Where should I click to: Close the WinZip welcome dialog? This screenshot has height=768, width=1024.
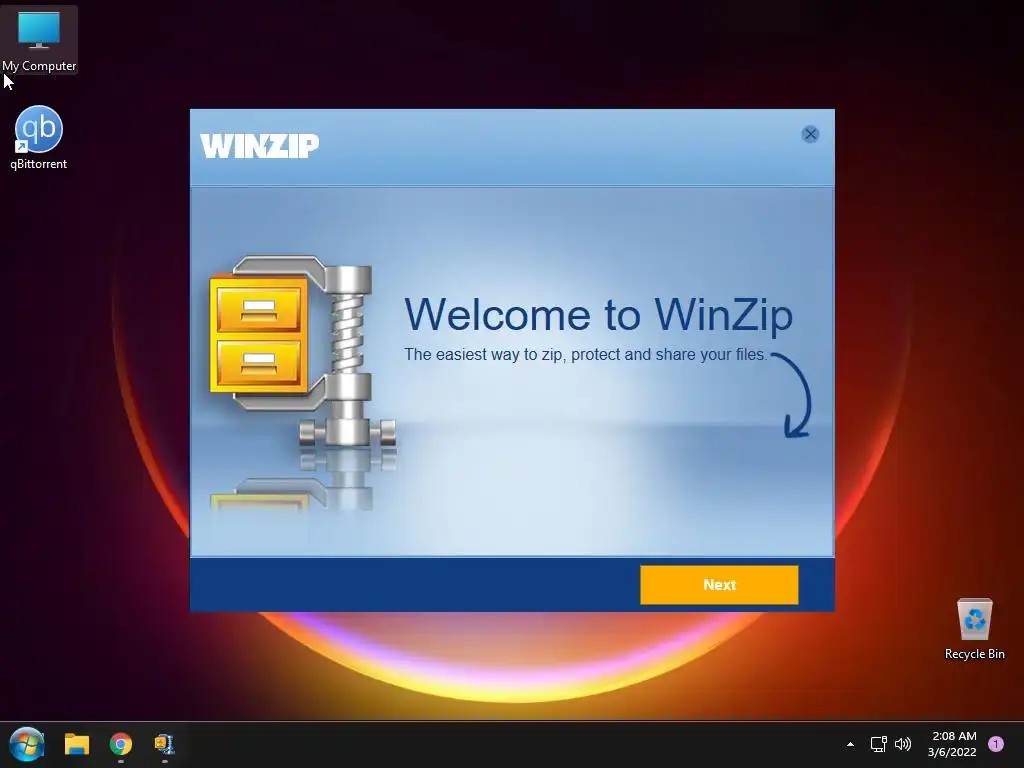coord(810,134)
